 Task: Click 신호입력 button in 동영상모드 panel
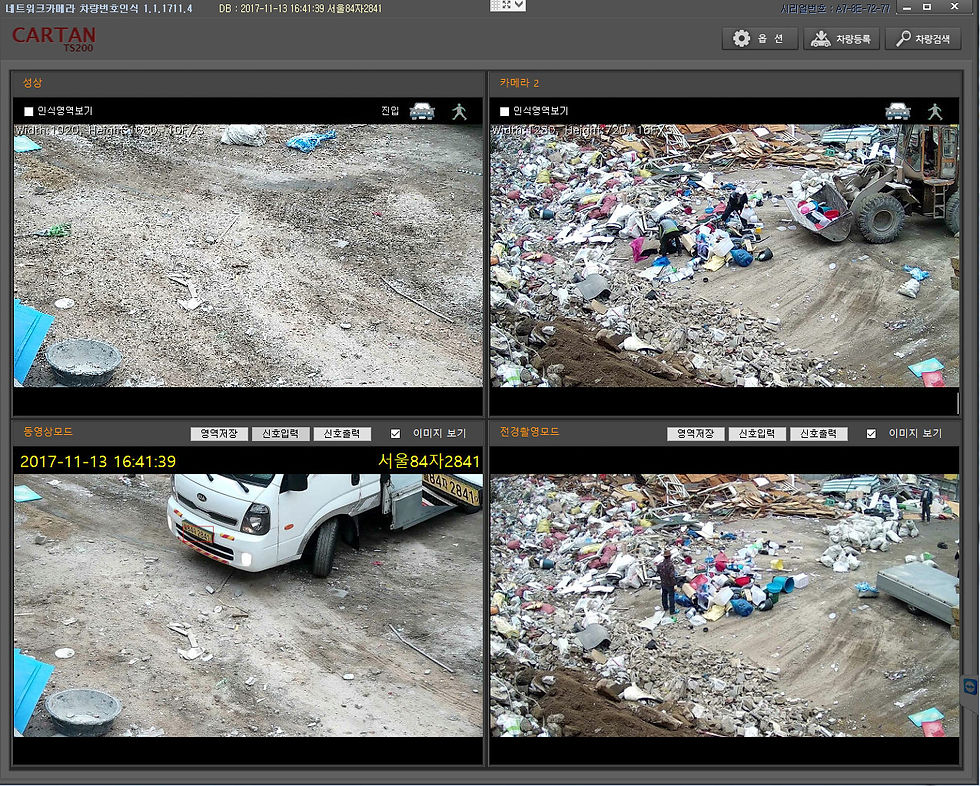[x=280, y=434]
